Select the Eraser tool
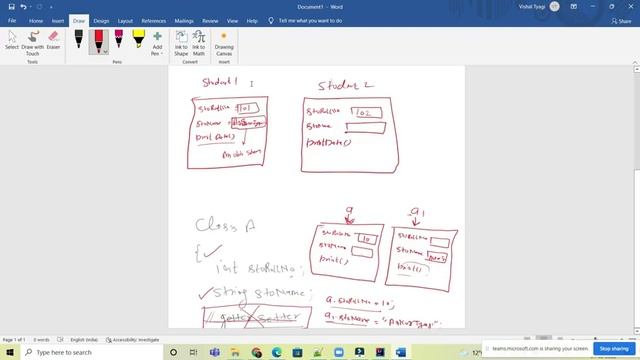The width and height of the screenshot is (640, 360). [53, 40]
